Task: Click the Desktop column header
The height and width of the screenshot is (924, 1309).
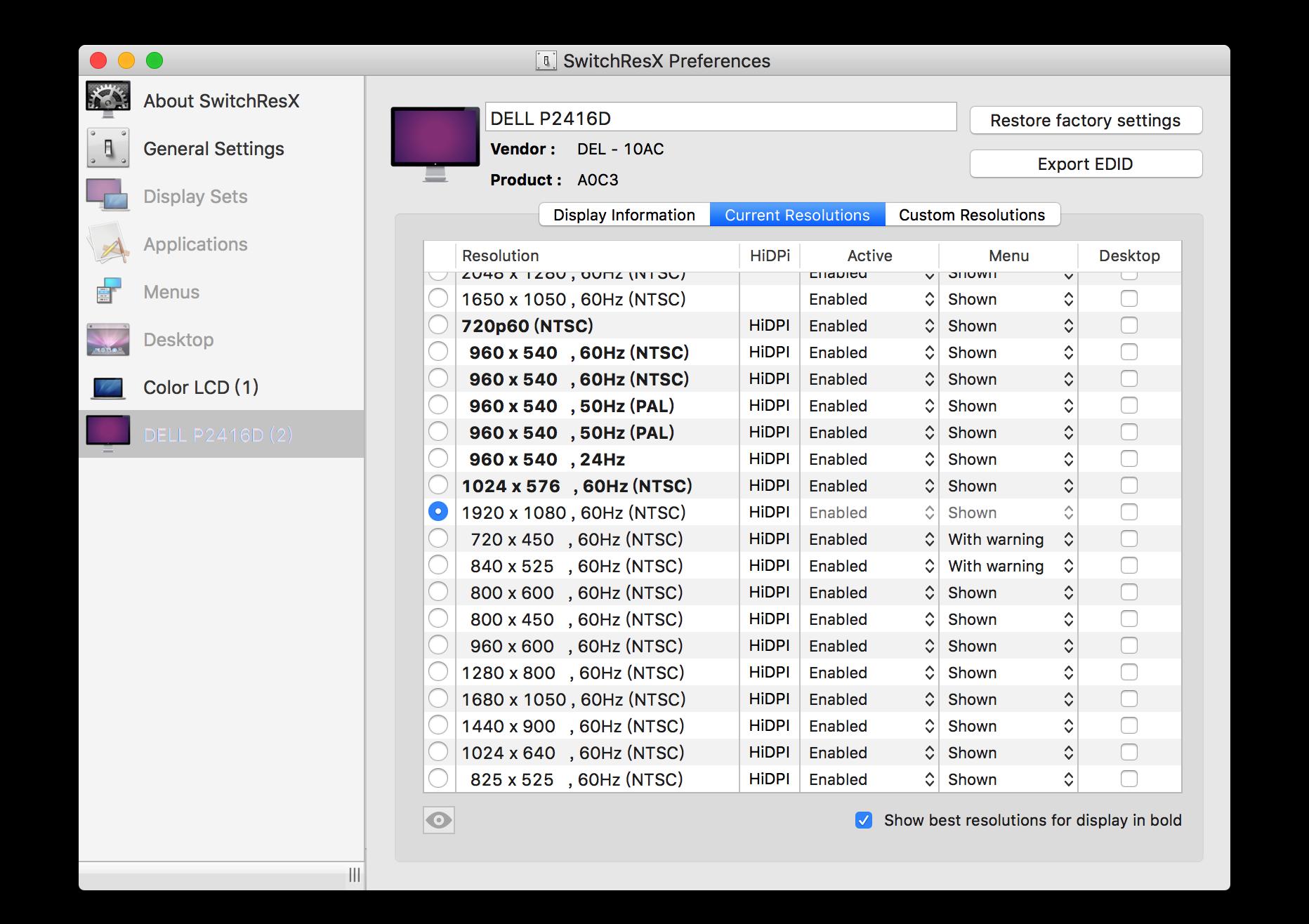Action: 1129,256
